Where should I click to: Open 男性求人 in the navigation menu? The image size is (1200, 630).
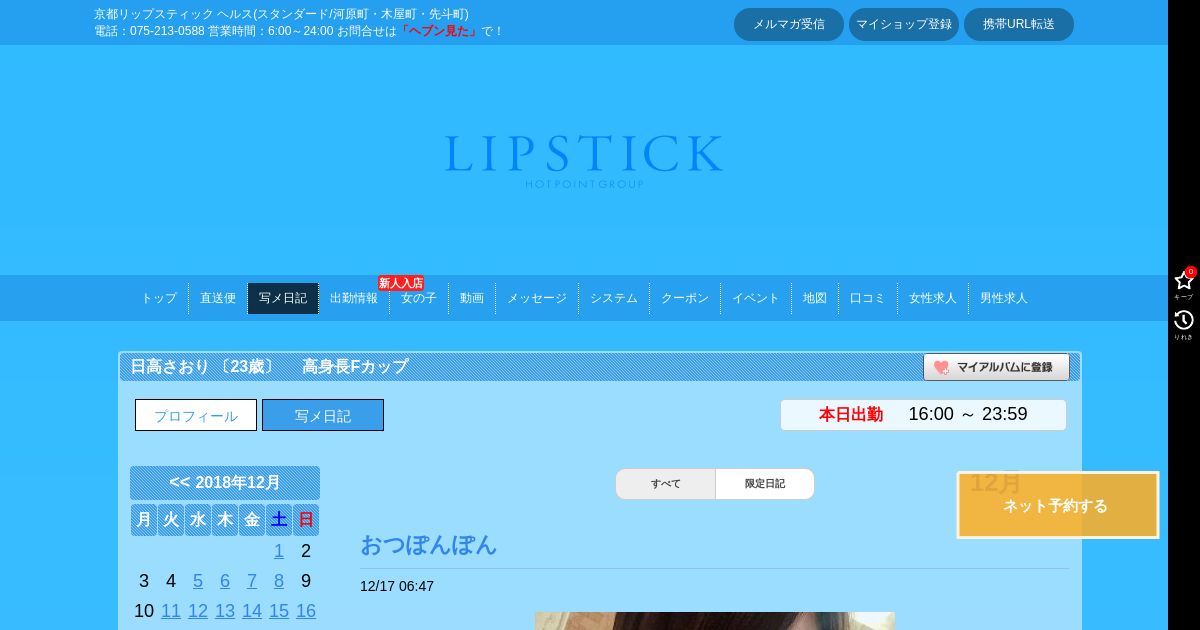pos(1004,298)
